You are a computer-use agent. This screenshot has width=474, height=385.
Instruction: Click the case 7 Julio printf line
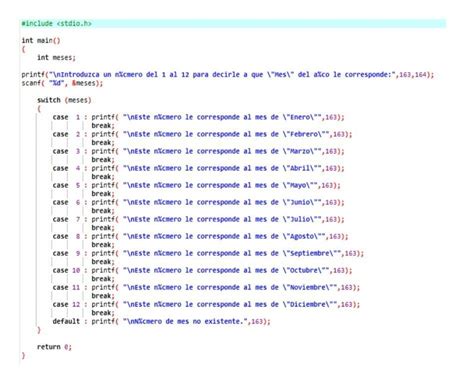pos(198,219)
